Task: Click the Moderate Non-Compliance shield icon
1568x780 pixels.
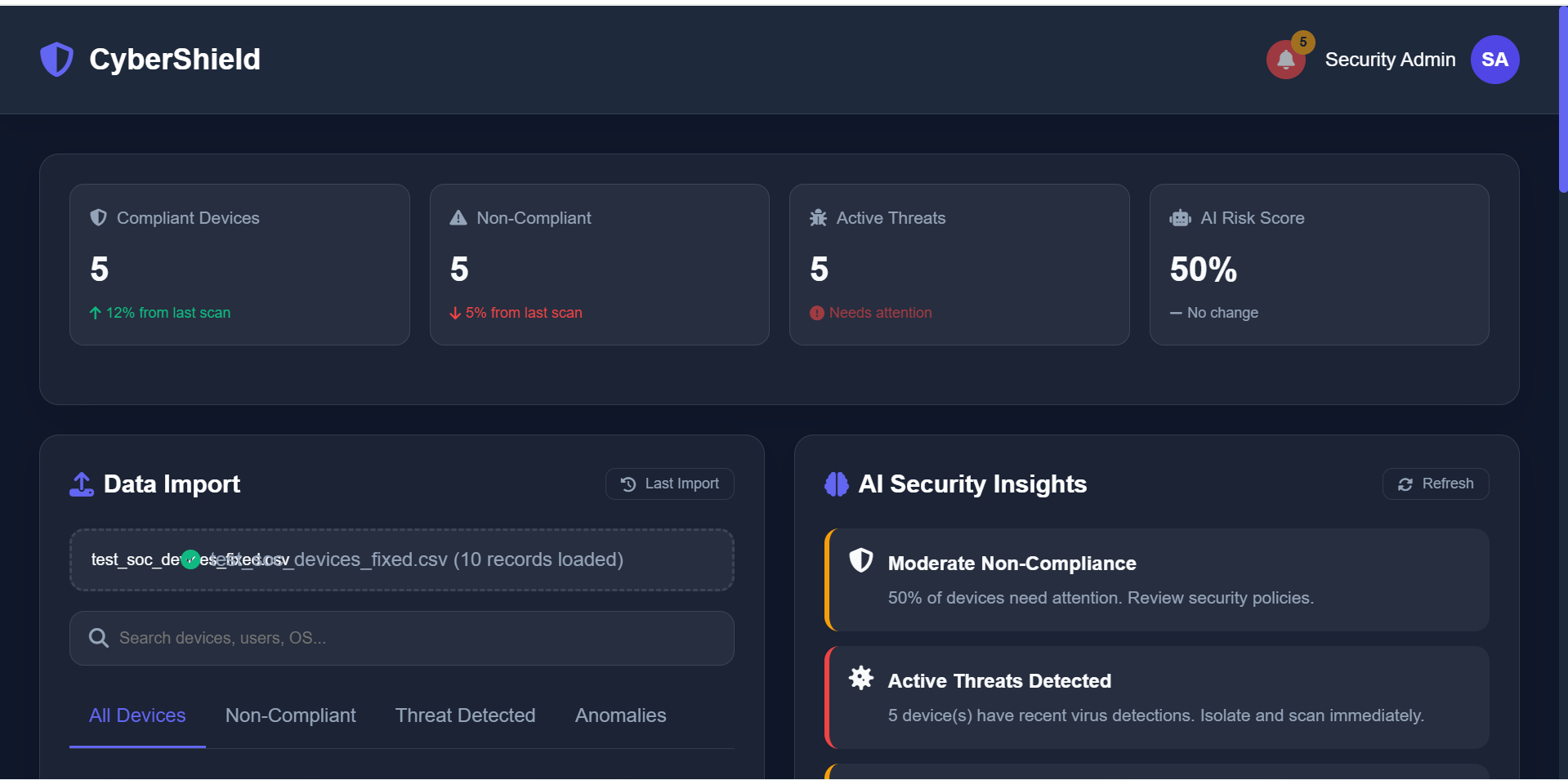Action: click(861, 560)
